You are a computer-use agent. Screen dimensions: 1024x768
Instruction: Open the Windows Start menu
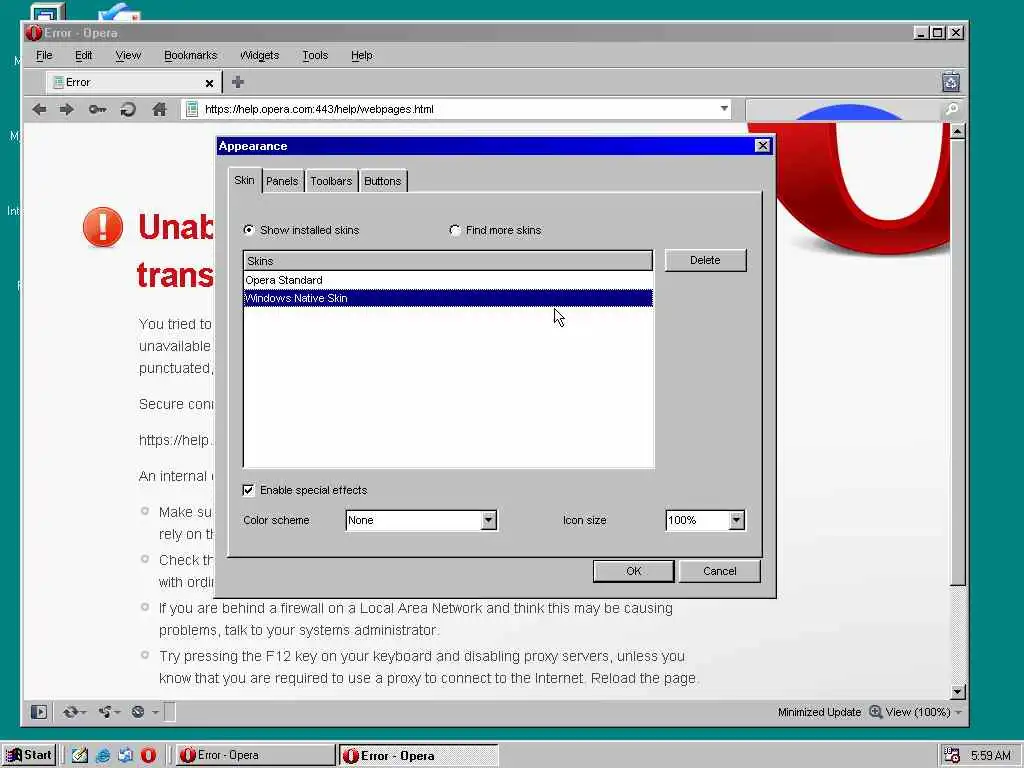pyautogui.click(x=29, y=755)
